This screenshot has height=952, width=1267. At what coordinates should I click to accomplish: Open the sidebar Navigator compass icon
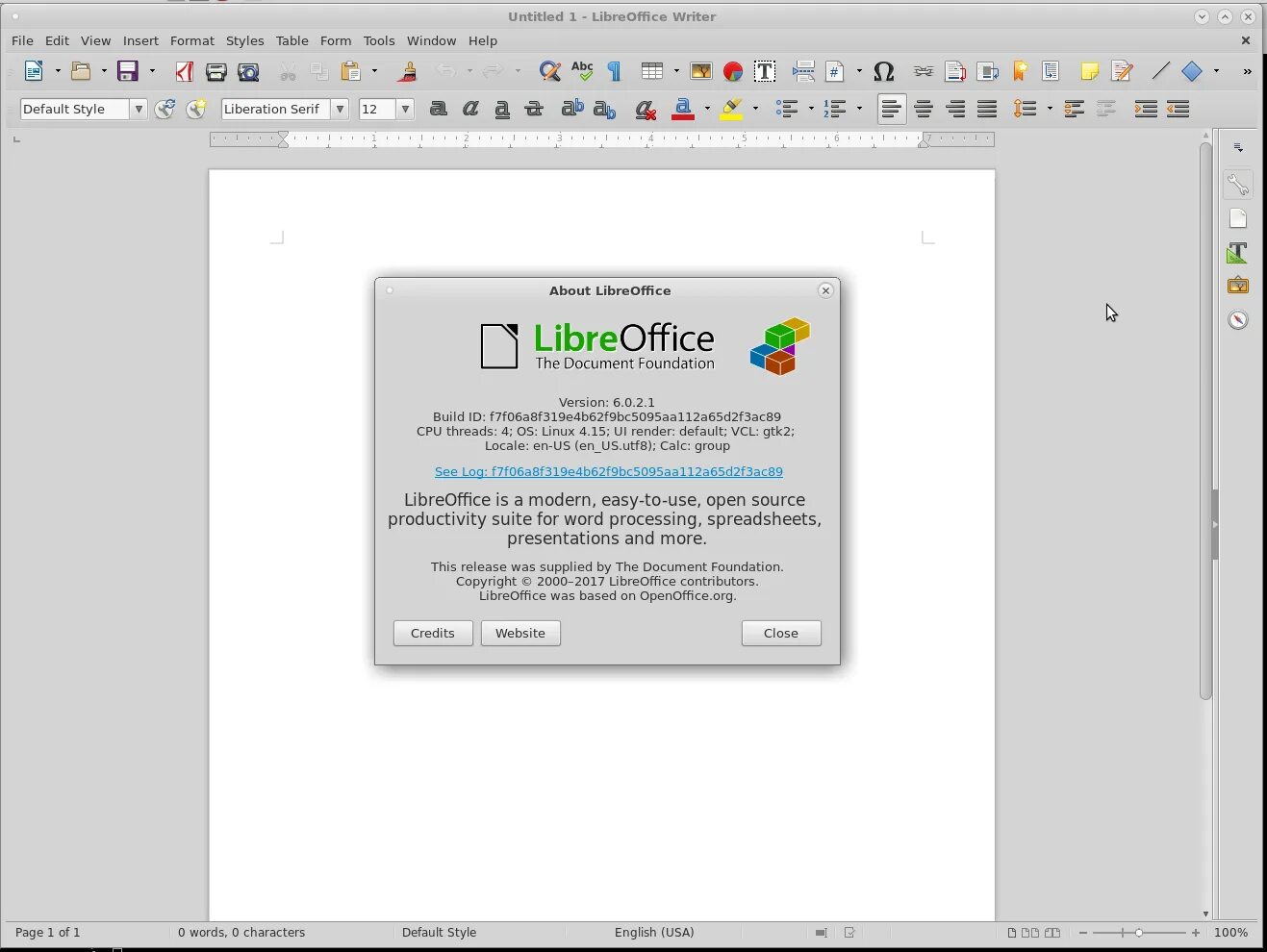[1238, 319]
